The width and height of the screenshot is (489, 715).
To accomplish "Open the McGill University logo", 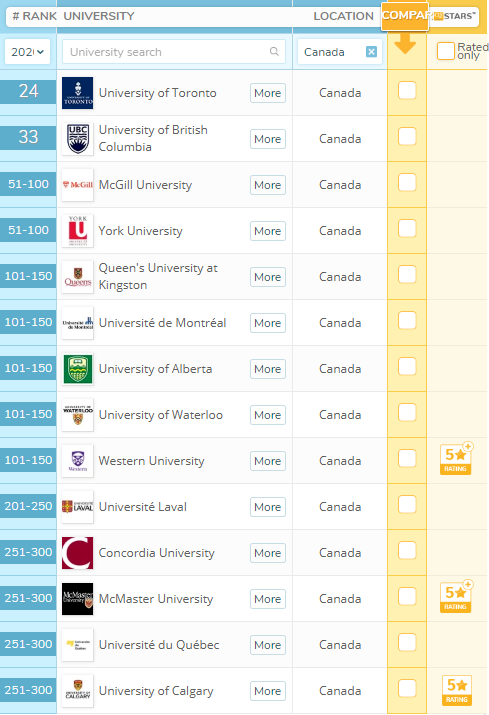I will tap(78, 185).
